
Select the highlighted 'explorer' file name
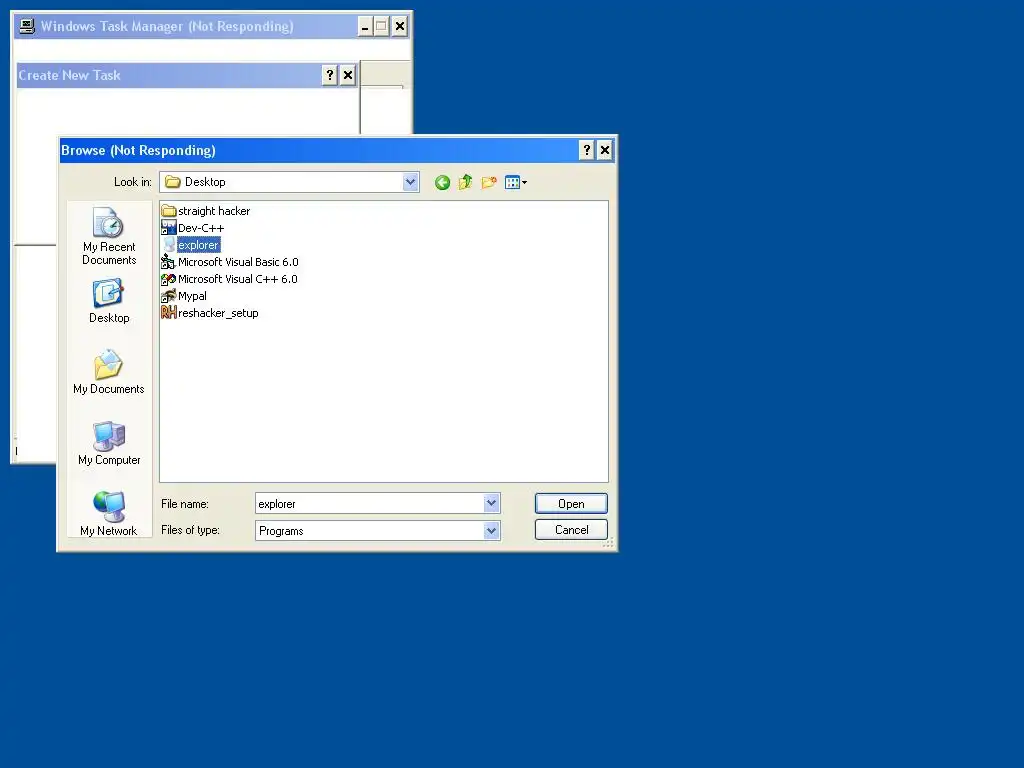[x=199, y=245]
